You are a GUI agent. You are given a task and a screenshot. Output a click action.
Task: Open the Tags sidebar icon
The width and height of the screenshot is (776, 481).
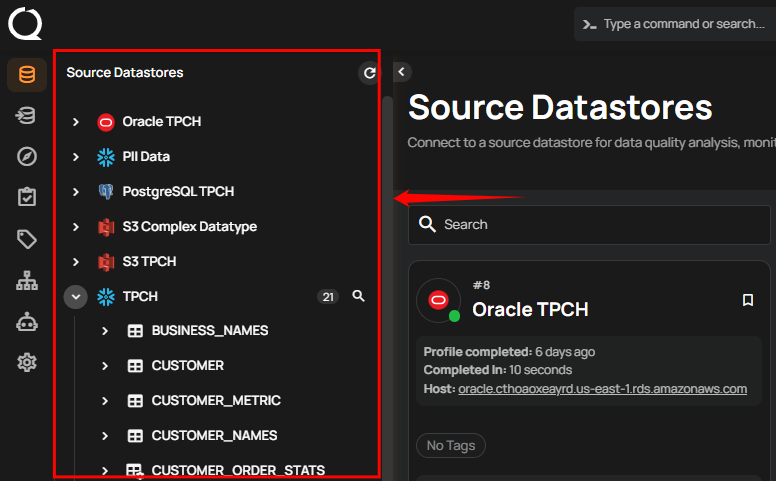point(27,239)
